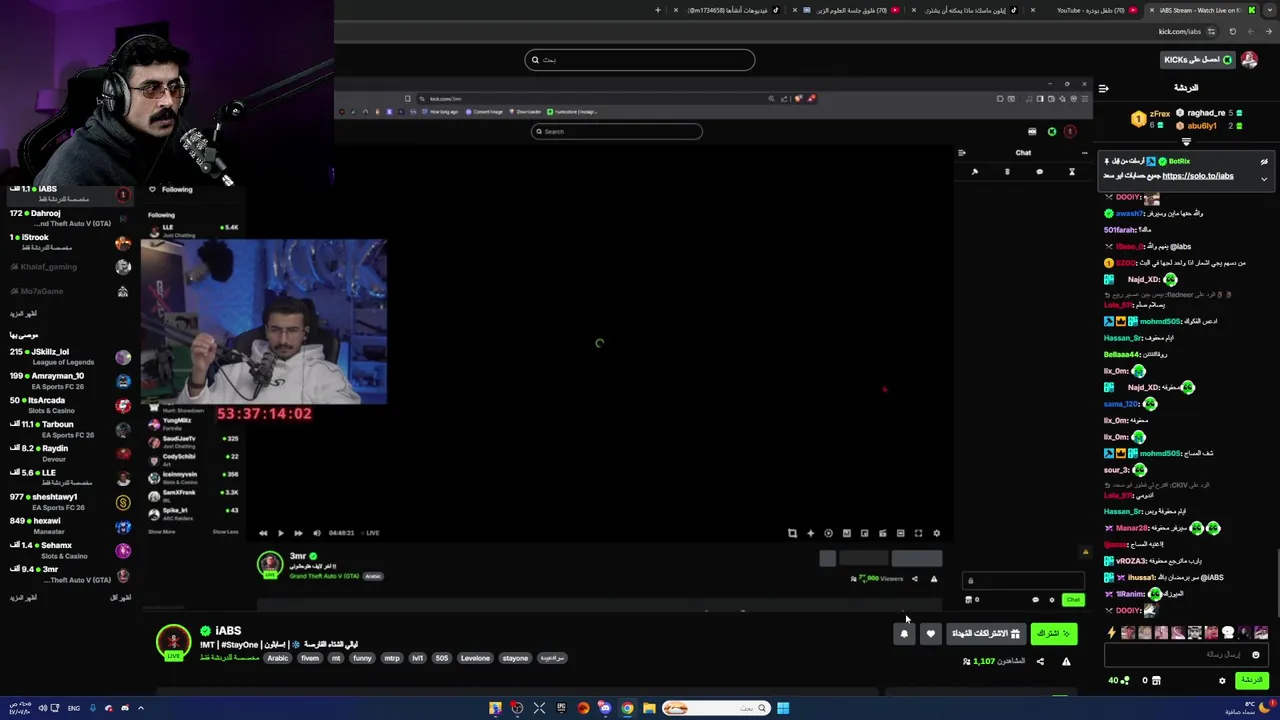
Task: Click the funny tag chip
Action: coord(362,658)
